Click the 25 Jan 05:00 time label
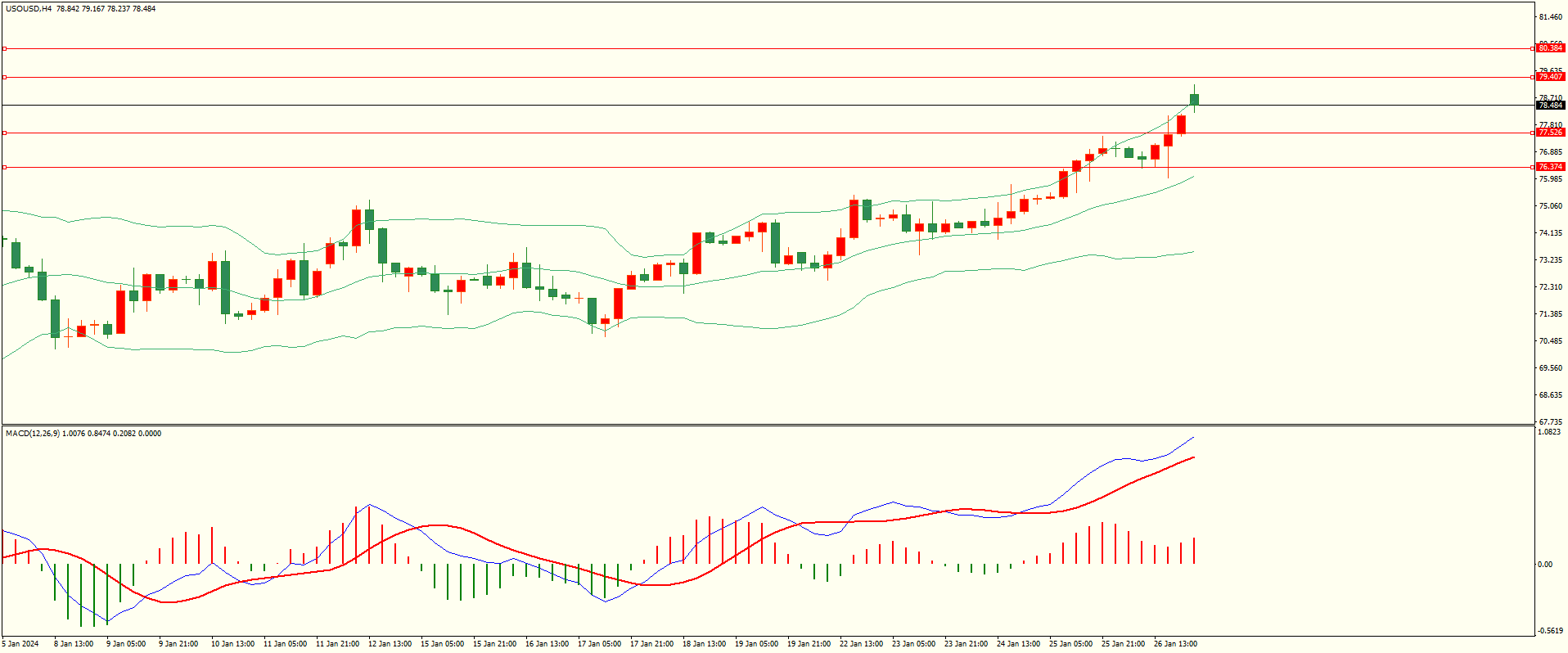 click(x=1070, y=644)
